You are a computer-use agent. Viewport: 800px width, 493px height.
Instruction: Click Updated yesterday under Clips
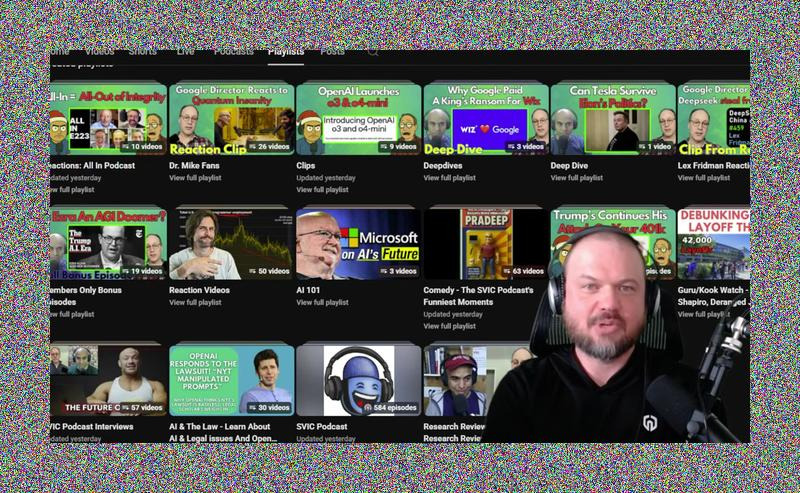(326, 178)
